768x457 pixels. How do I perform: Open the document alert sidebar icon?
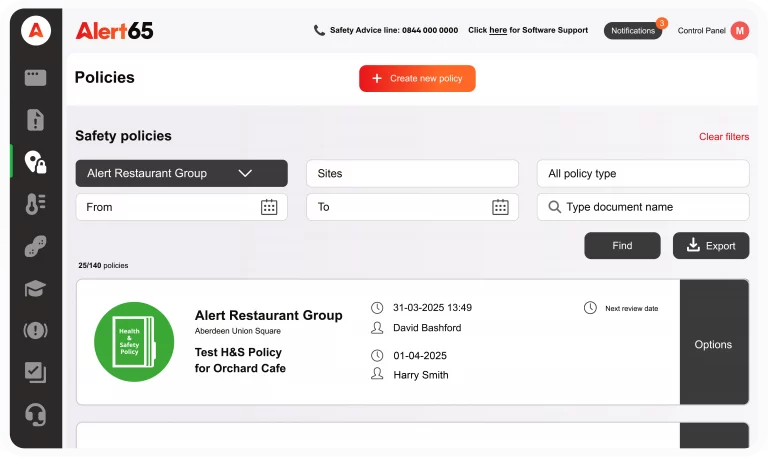[x=35, y=120]
